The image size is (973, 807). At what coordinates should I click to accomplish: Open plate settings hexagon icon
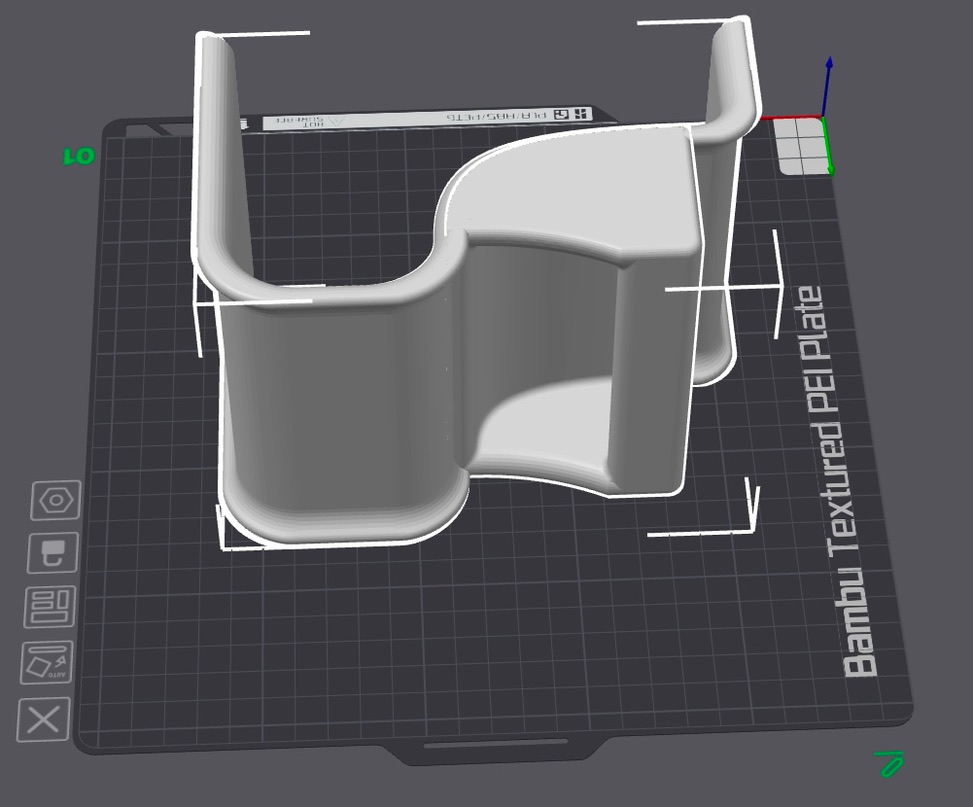[x=56, y=500]
